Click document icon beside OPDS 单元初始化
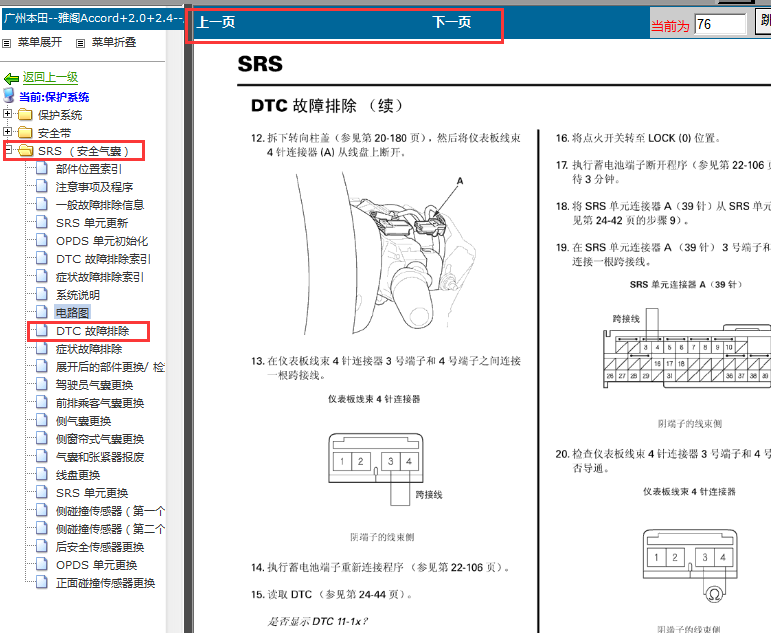The image size is (771, 633). pos(42,241)
